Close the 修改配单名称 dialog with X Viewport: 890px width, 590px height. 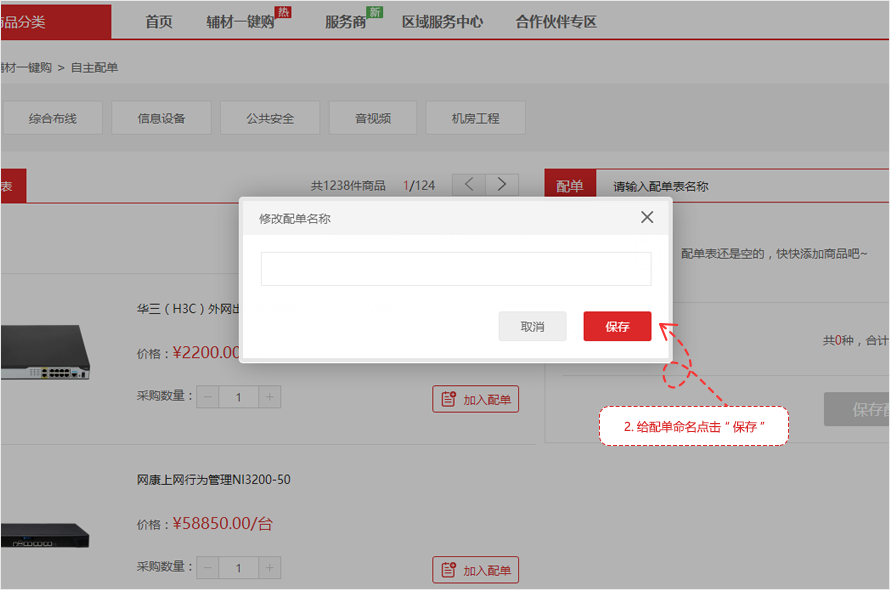647,217
